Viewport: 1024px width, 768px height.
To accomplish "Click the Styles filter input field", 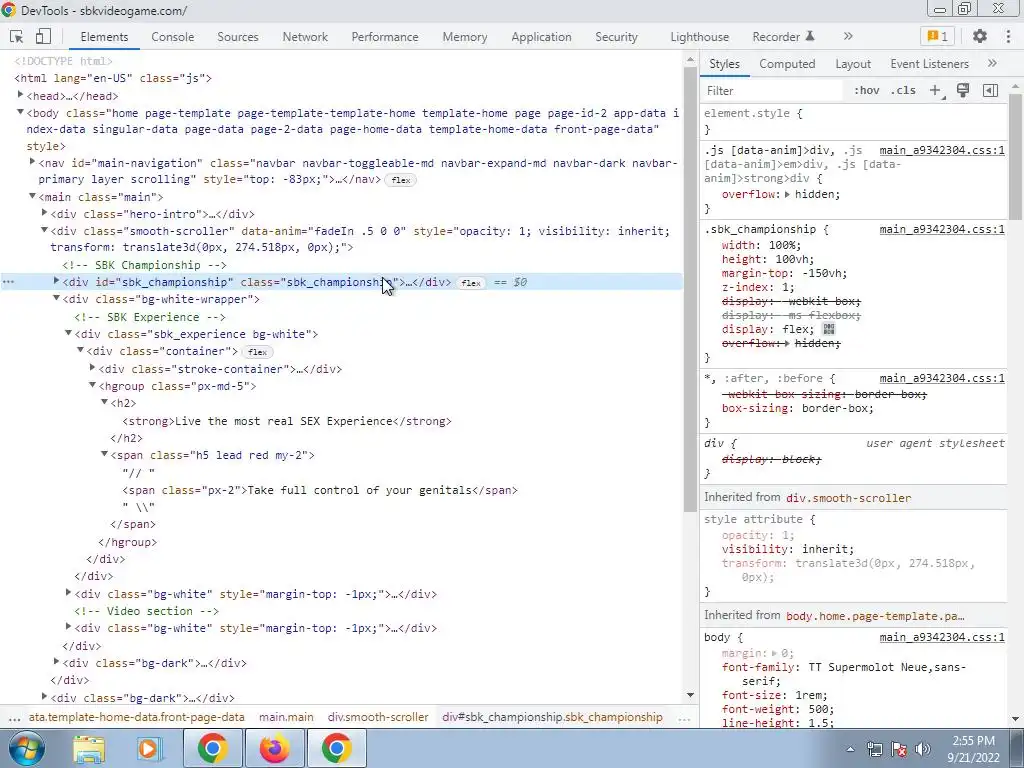I will point(774,91).
